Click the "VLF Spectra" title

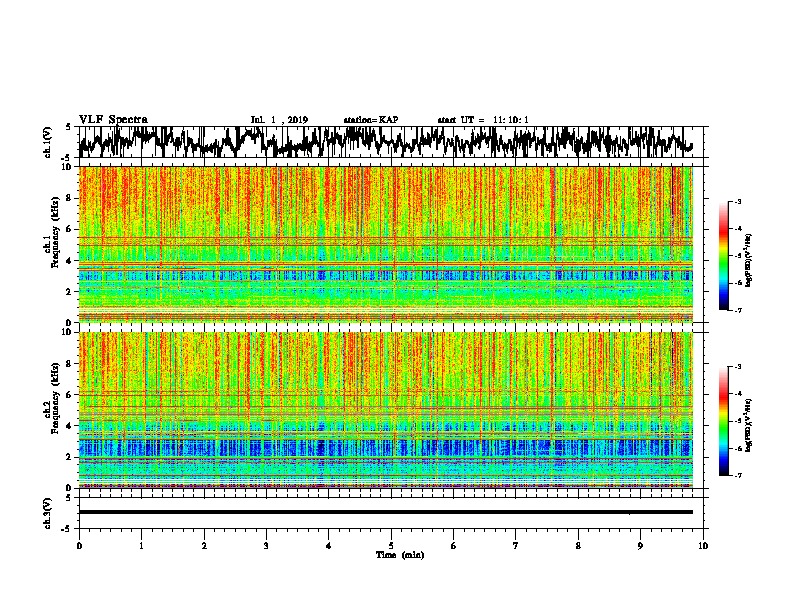pyautogui.click(x=113, y=120)
